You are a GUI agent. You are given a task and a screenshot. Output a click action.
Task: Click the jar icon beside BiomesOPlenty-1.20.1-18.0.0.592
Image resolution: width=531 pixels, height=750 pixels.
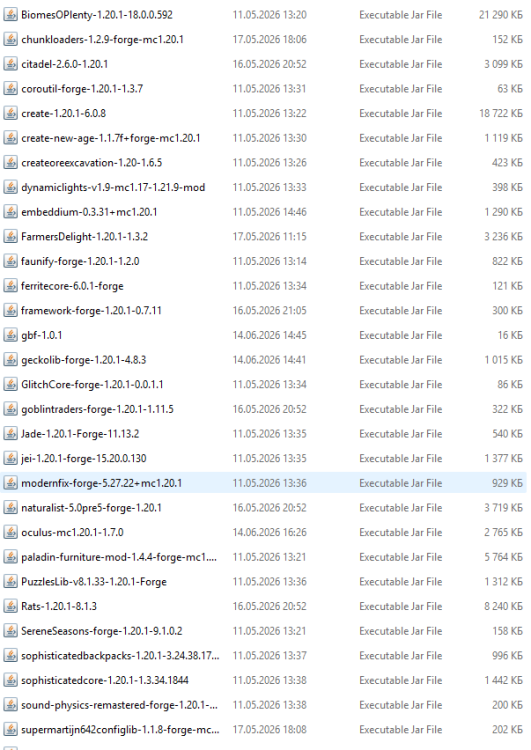(11, 15)
